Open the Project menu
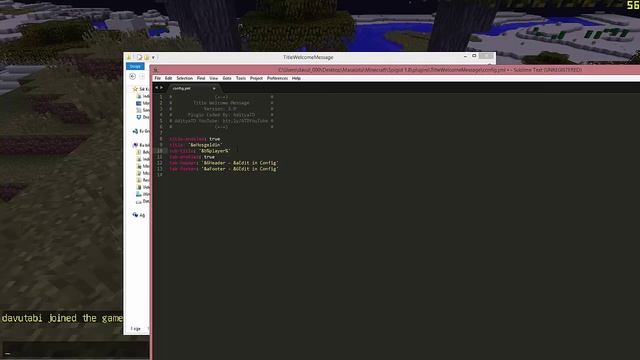This screenshot has height=360, width=640. (256, 78)
